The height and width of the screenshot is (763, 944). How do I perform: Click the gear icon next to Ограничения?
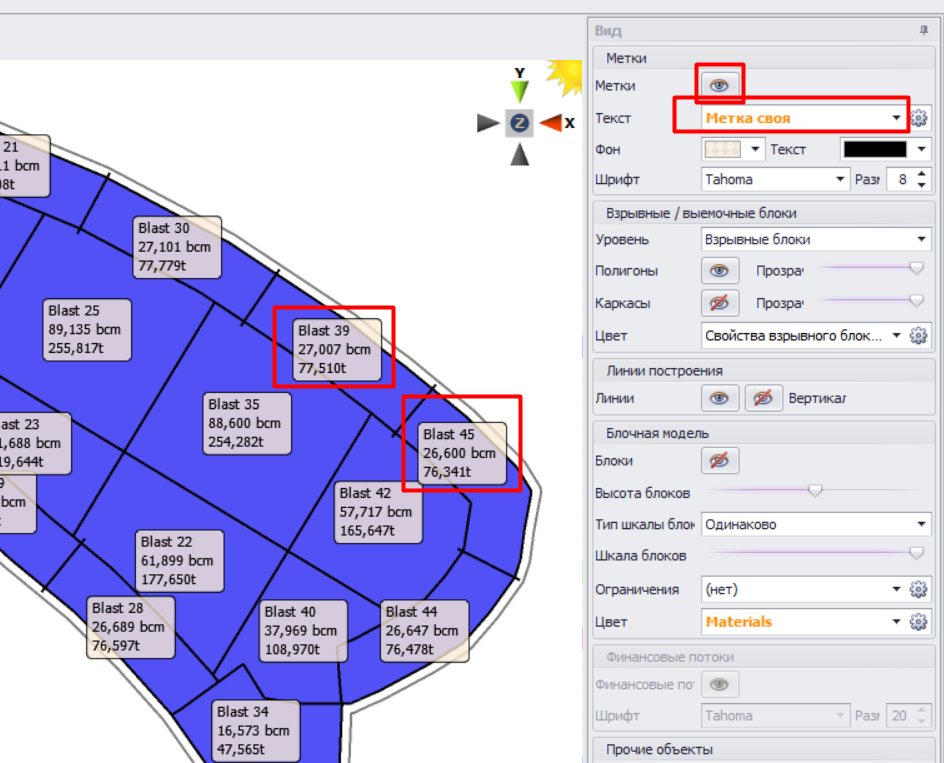[919, 590]
